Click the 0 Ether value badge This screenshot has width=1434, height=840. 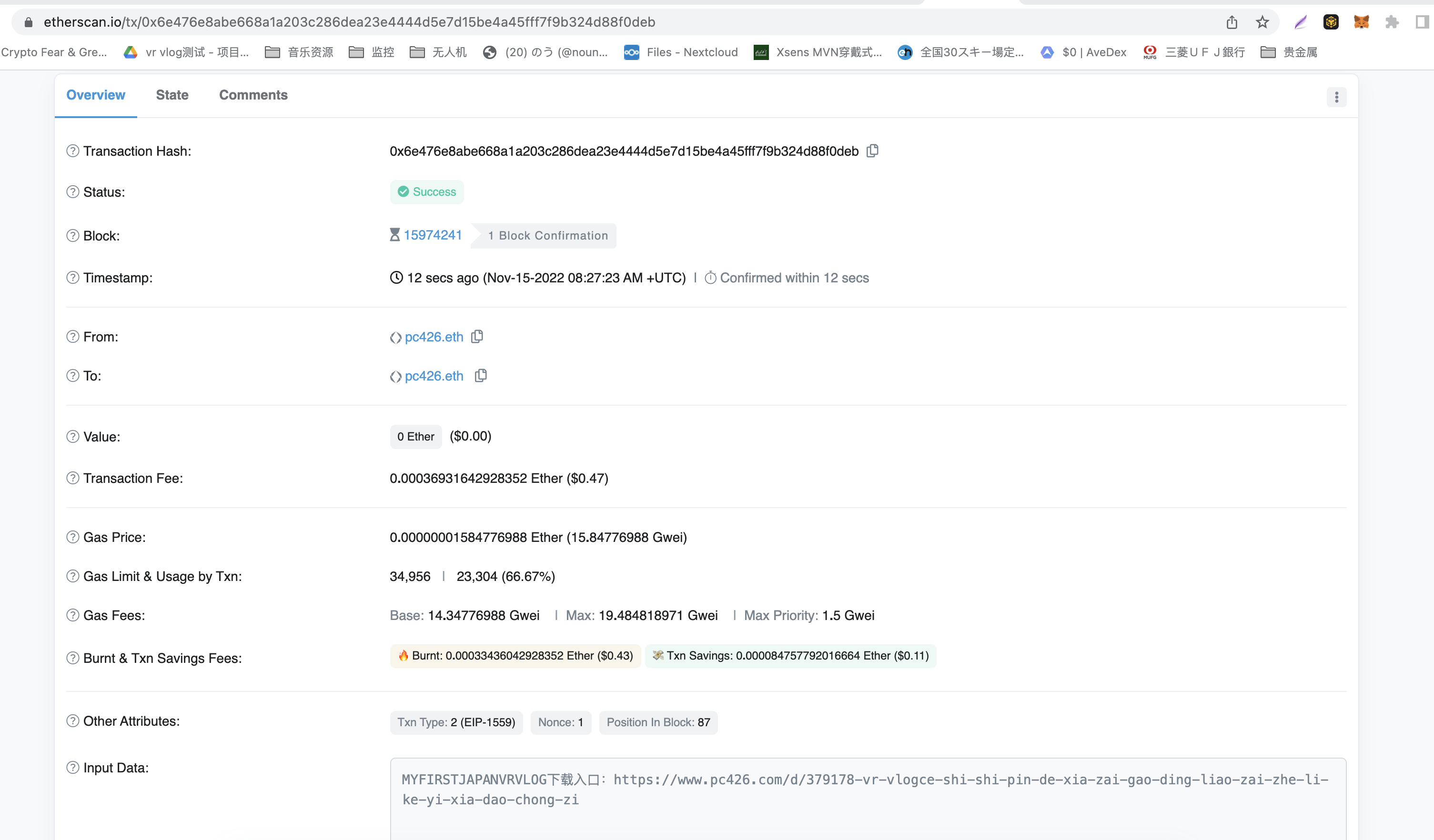tap(415, 436)
